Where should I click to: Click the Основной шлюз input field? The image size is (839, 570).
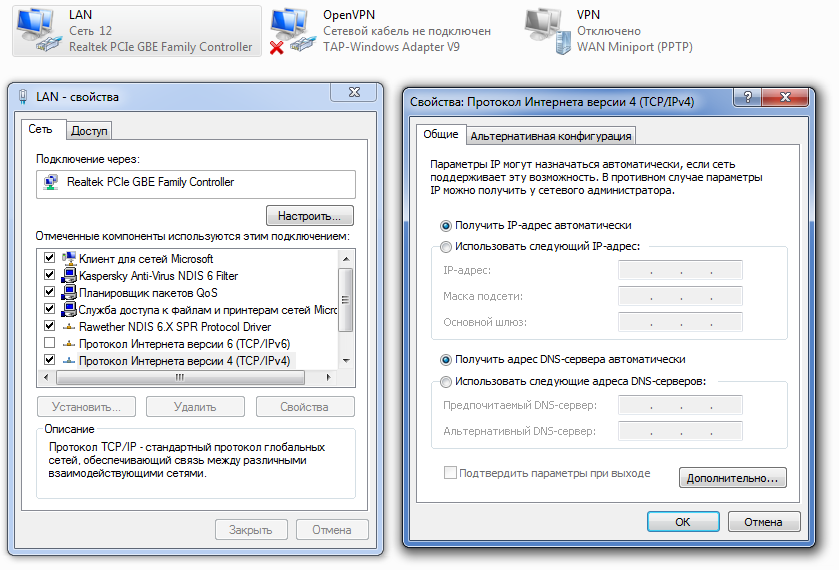pos(680,322)
